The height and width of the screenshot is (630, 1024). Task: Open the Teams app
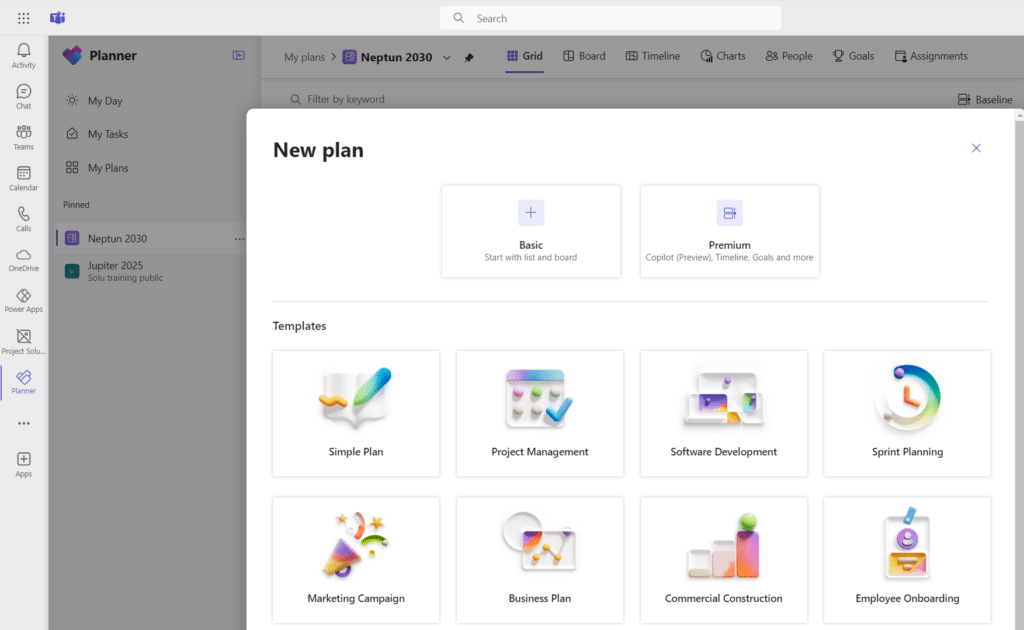tap(23, 134)
